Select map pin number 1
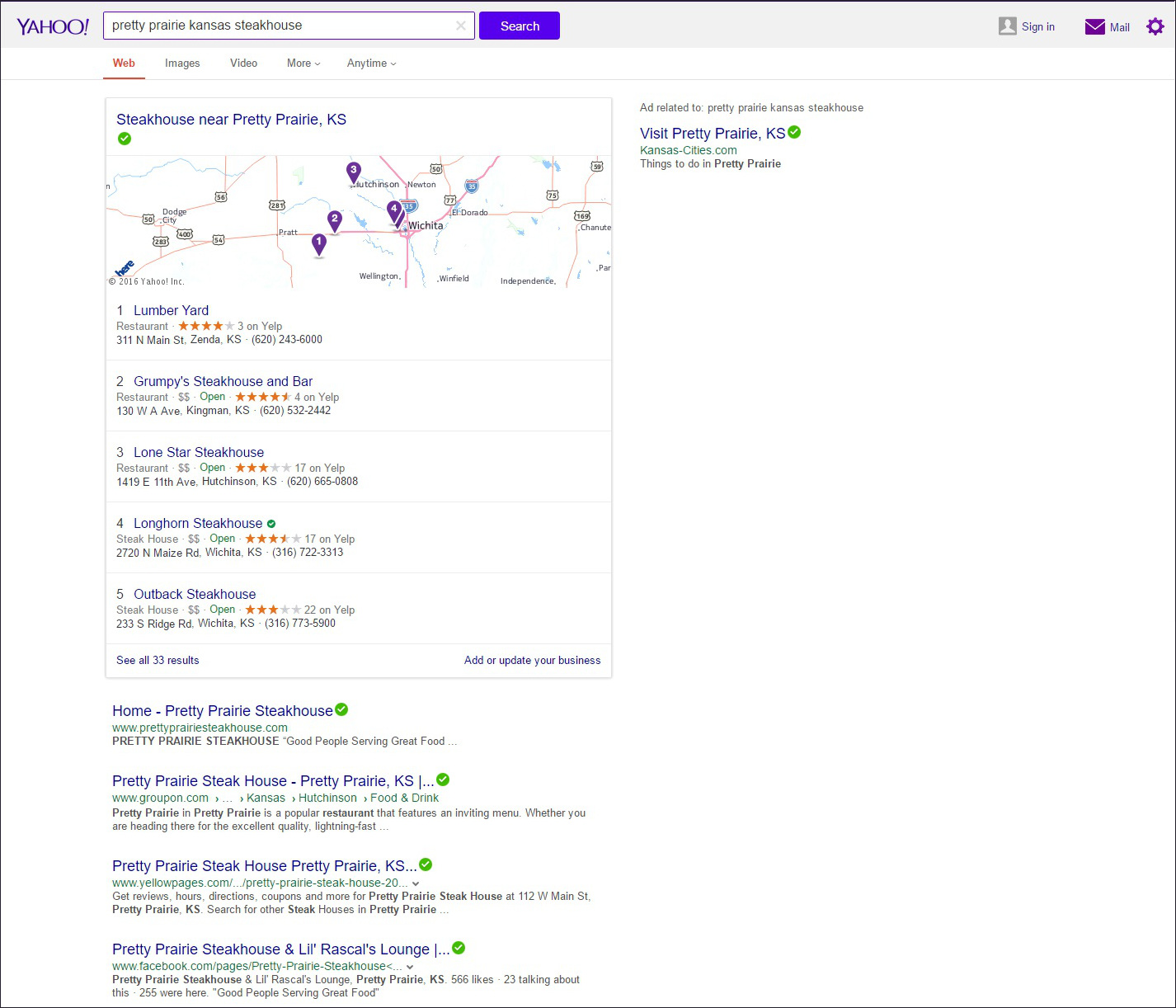 (x=319, y=243)
